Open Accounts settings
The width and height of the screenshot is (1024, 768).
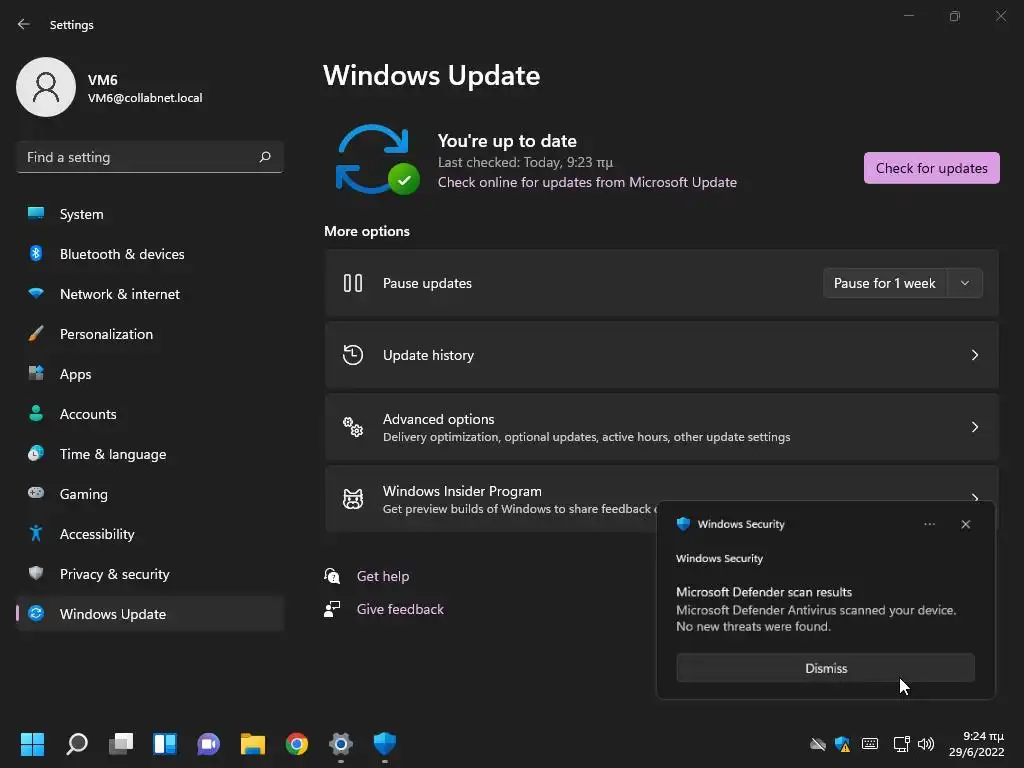click(x=150, y=414)
